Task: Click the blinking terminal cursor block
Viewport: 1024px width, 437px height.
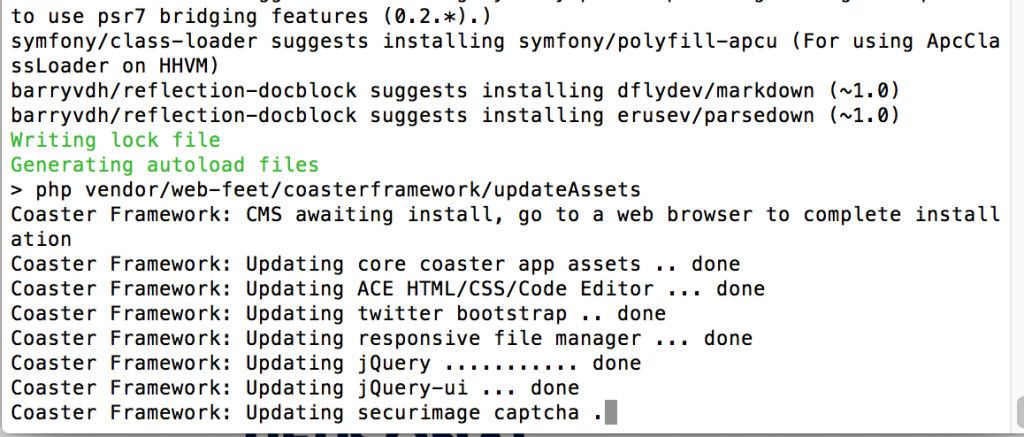Action: [611, 413]
